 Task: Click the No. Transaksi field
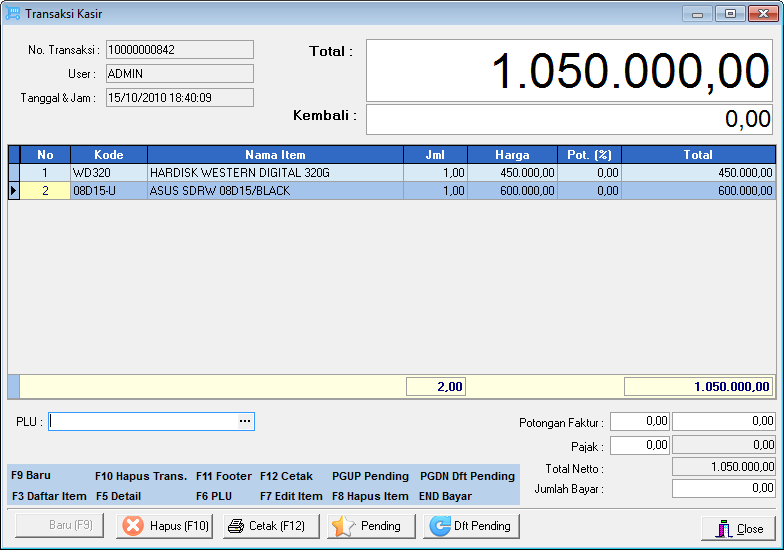180,50
